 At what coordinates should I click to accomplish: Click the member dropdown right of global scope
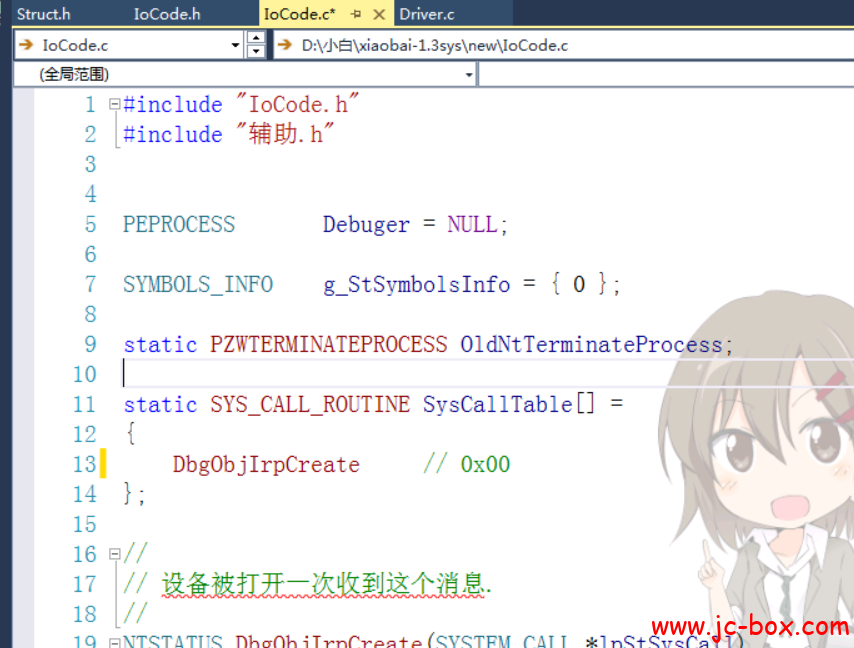(665, 75)
